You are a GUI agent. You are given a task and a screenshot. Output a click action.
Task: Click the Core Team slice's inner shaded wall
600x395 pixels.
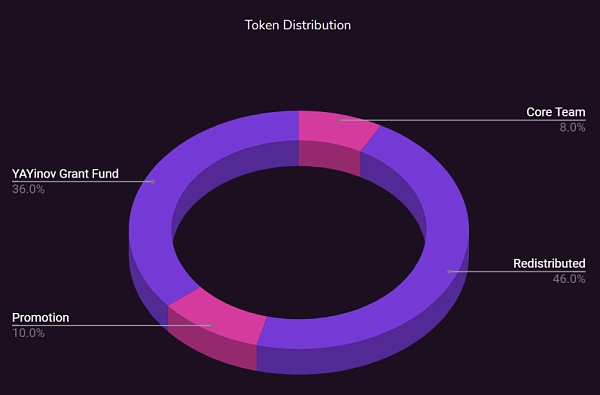click(329, 158)
